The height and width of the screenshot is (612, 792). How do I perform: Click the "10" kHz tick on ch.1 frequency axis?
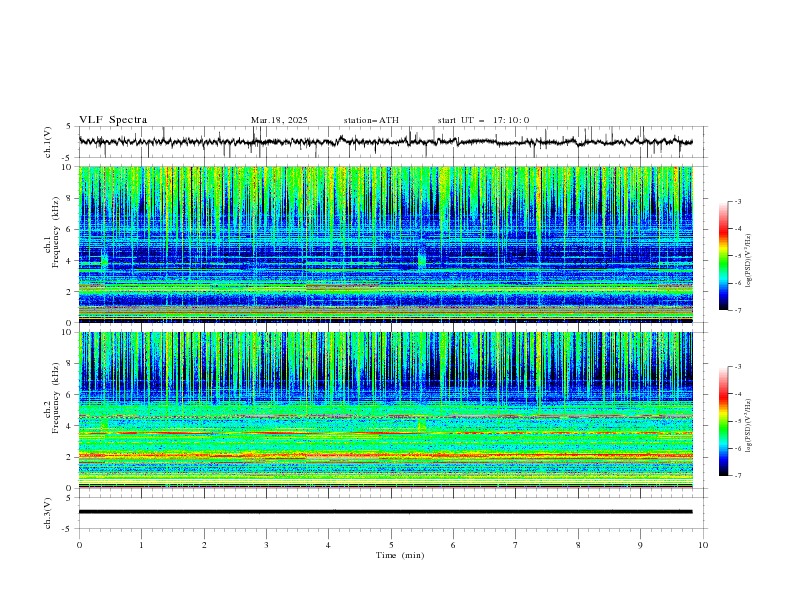point(69,167)
